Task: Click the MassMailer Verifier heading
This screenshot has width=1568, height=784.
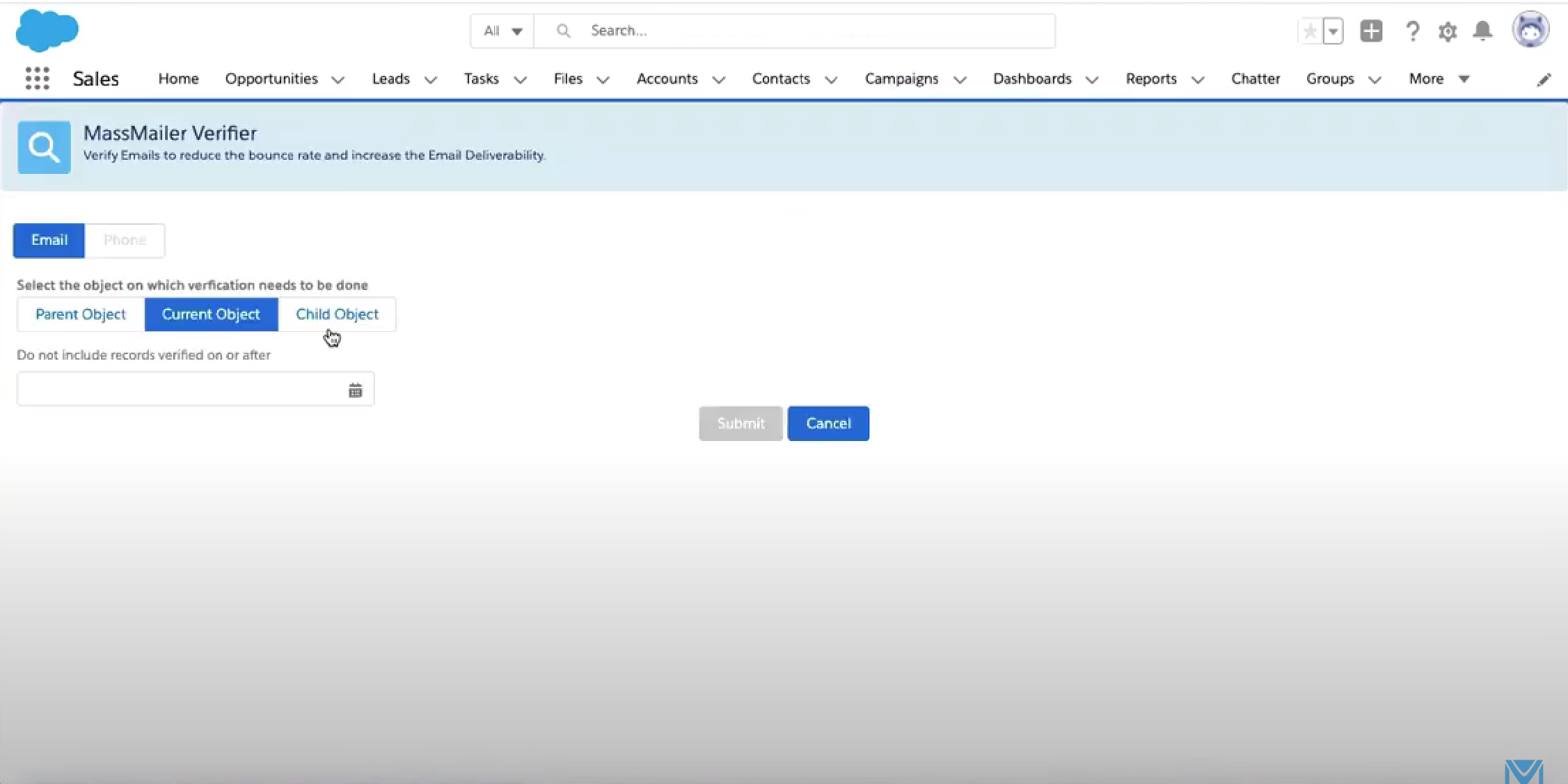Action: point(171,133)
